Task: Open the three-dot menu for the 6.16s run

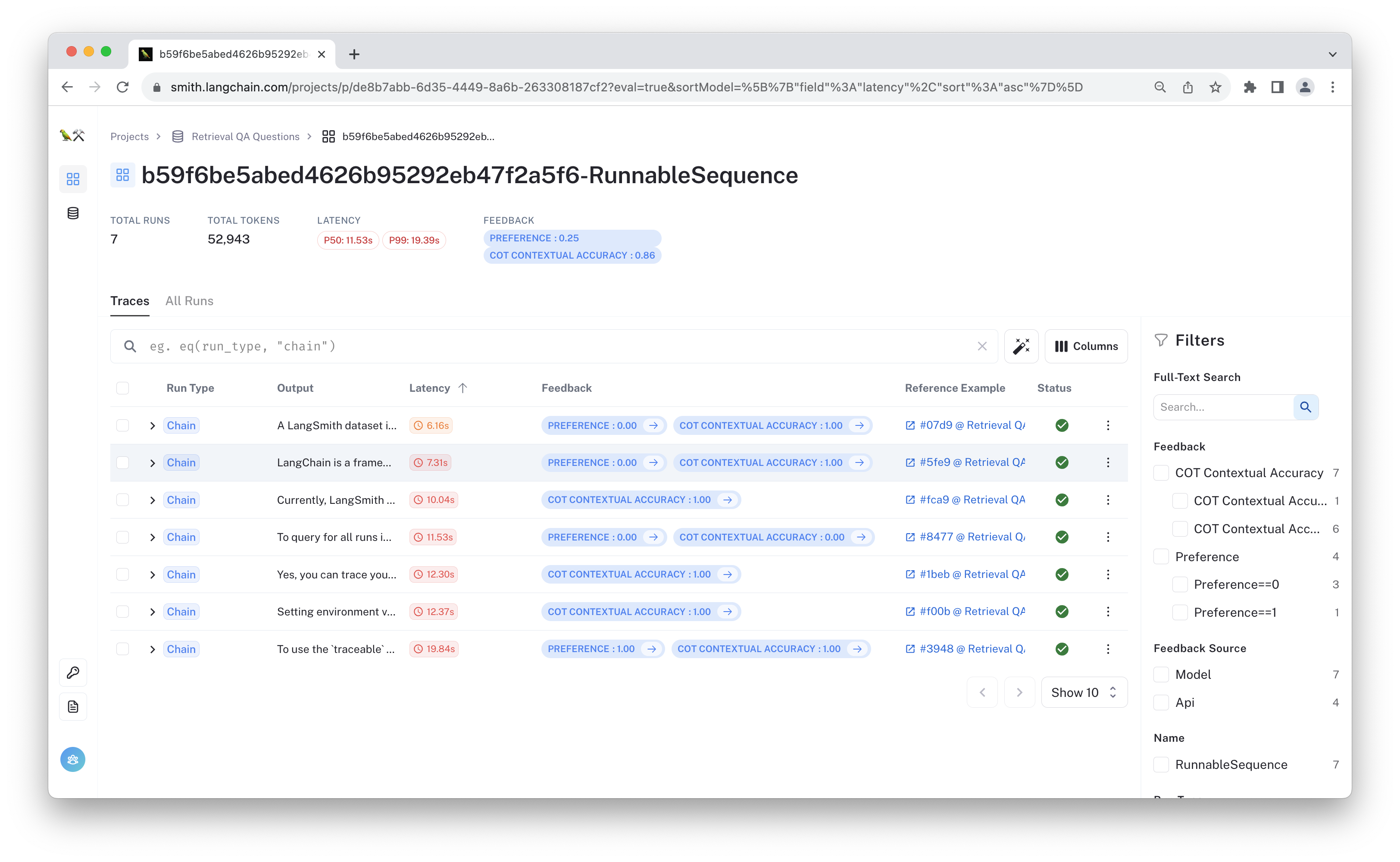Action: coord(1108,425)
